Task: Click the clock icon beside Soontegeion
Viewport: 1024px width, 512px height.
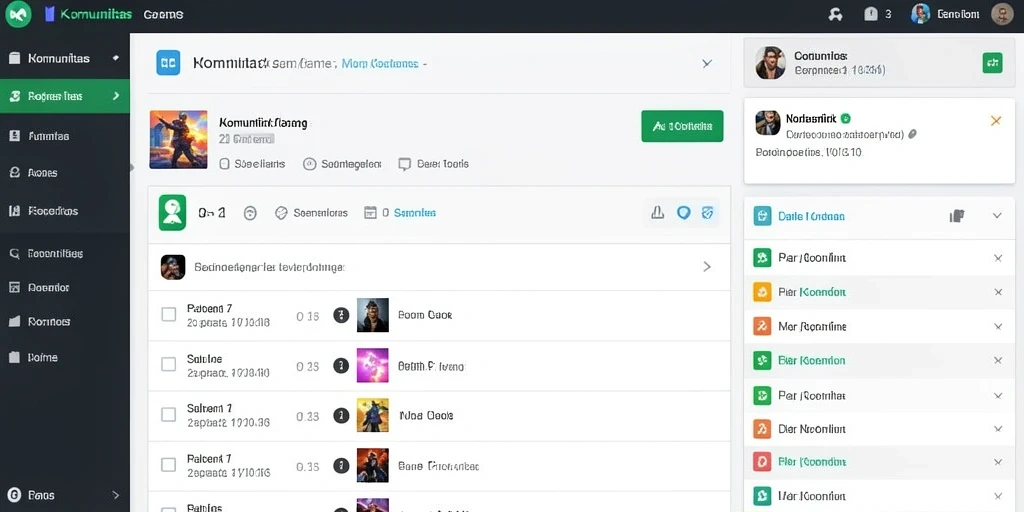Action: [310, 164]
